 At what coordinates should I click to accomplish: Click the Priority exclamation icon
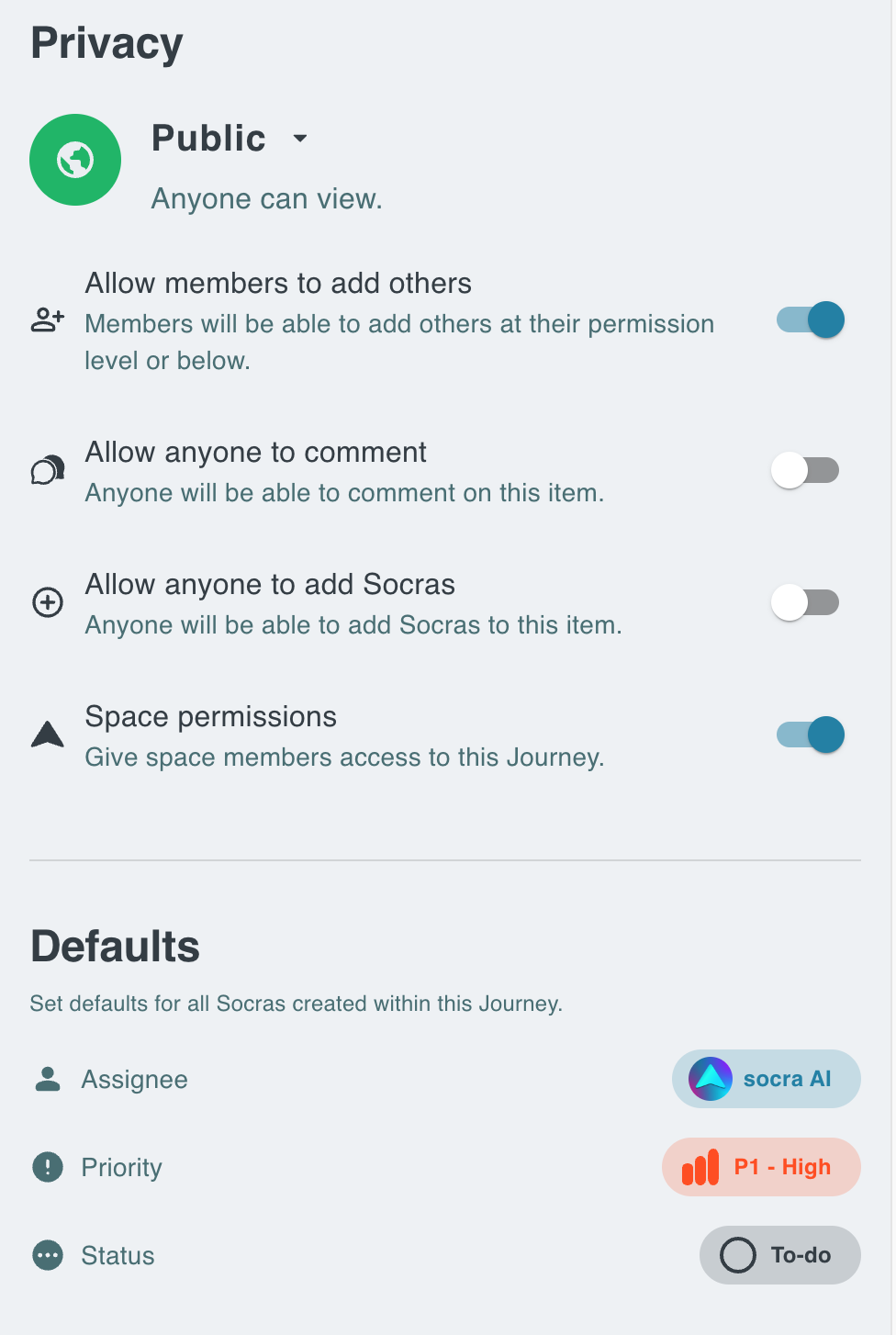[48, 1167]
